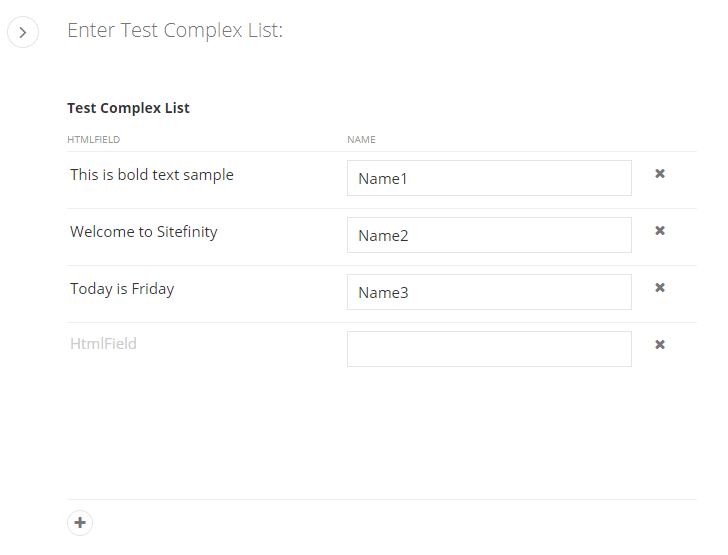The image size is (728, 555).
Task: Click the Name1 text input field
Action: tap(489, 178)
